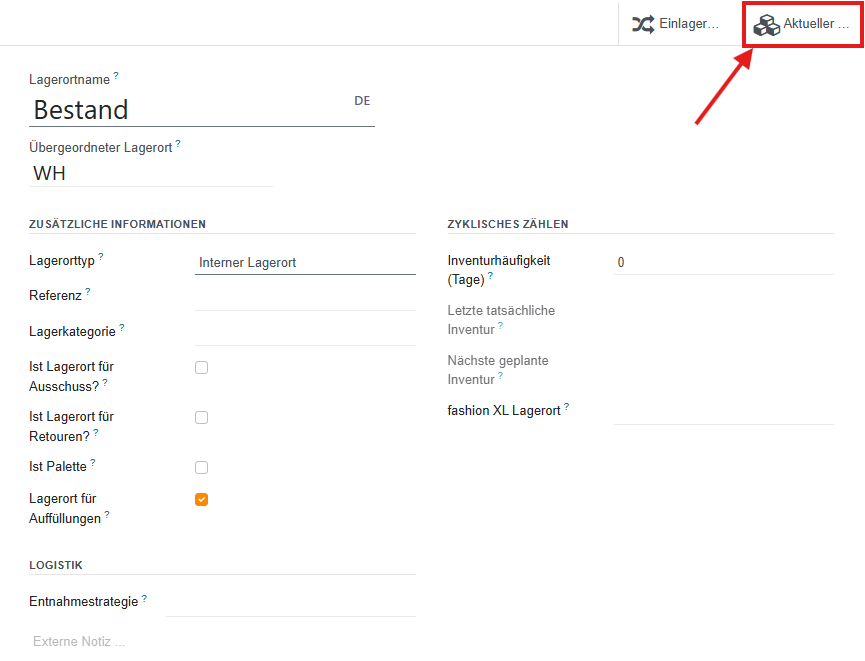The width and height of the screenshot is (865, 661).
Task: Uncheck the Lagerort für Auffüllungen checkbox
Action: tap(201, 499)
